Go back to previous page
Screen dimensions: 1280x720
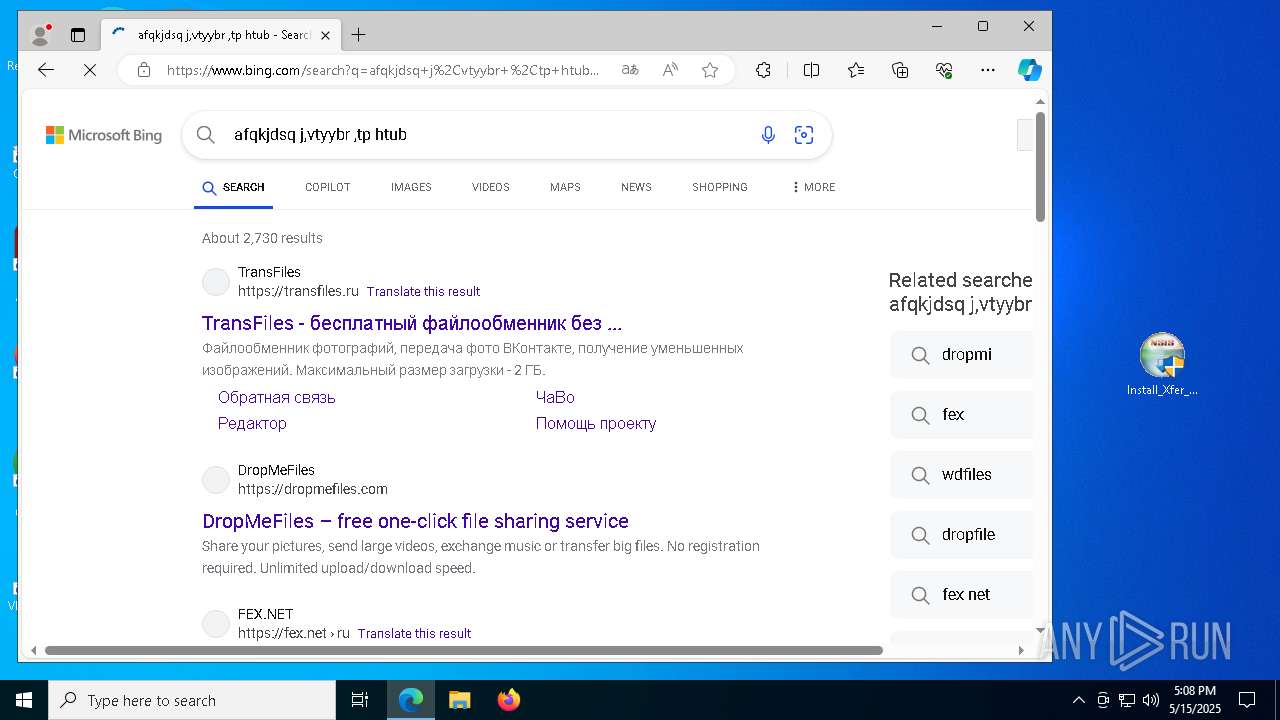(46, 70)
